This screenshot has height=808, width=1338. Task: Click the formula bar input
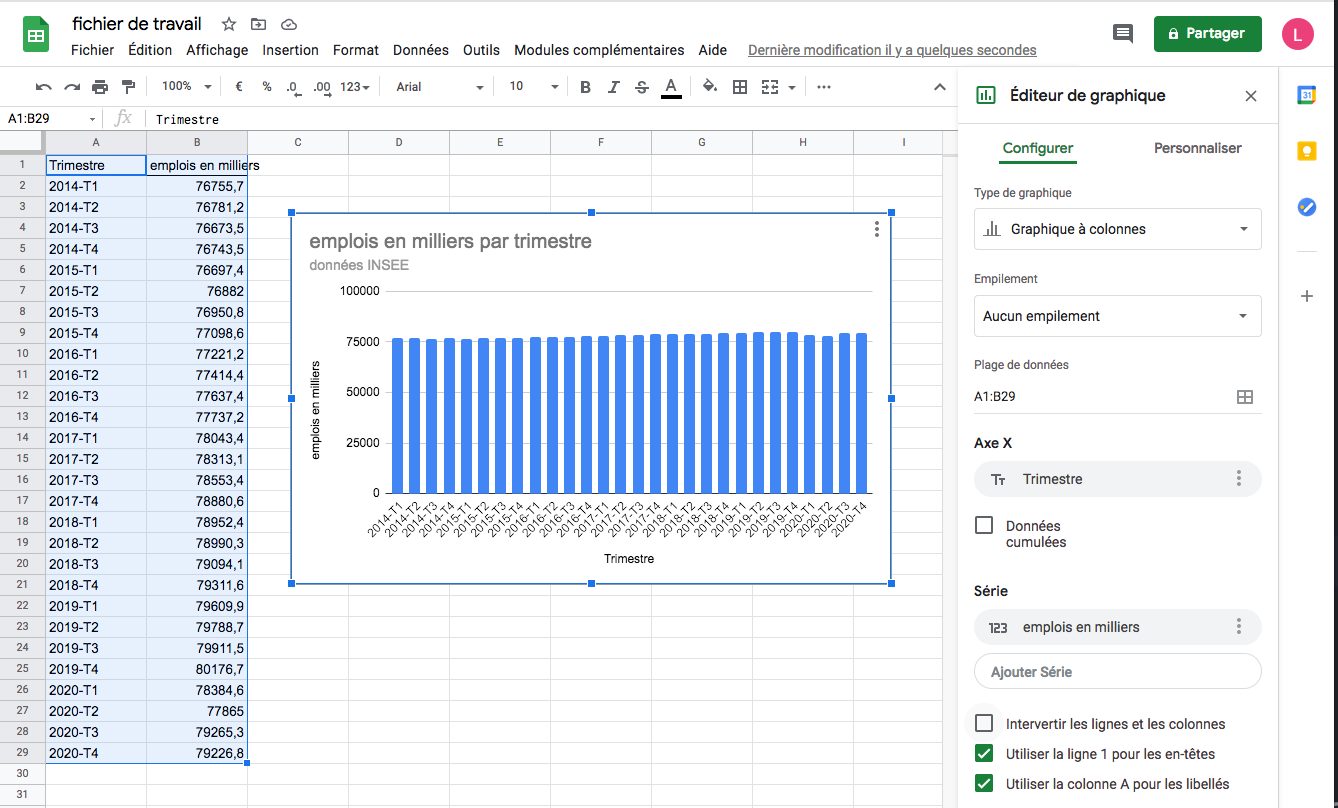click(550, 119)
